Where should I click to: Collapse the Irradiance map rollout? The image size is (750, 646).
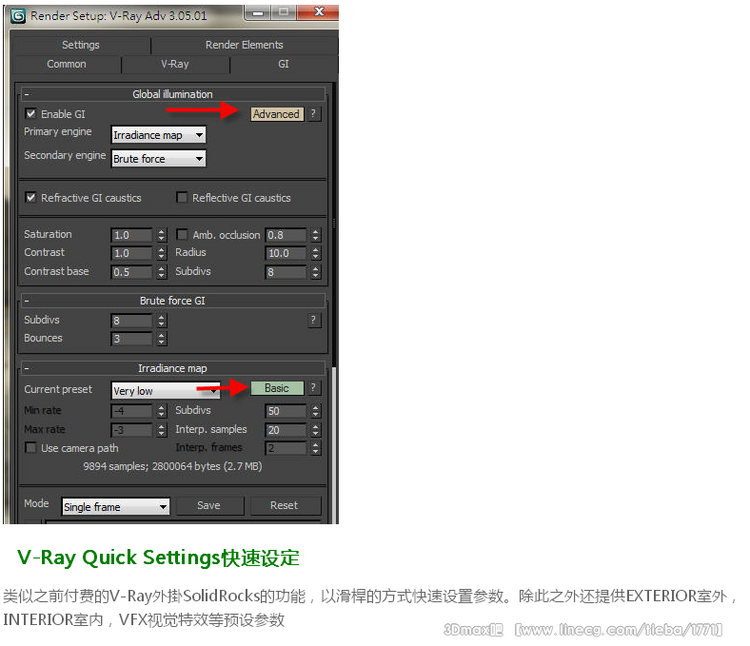pyautogui.click(x=27, y=368)
